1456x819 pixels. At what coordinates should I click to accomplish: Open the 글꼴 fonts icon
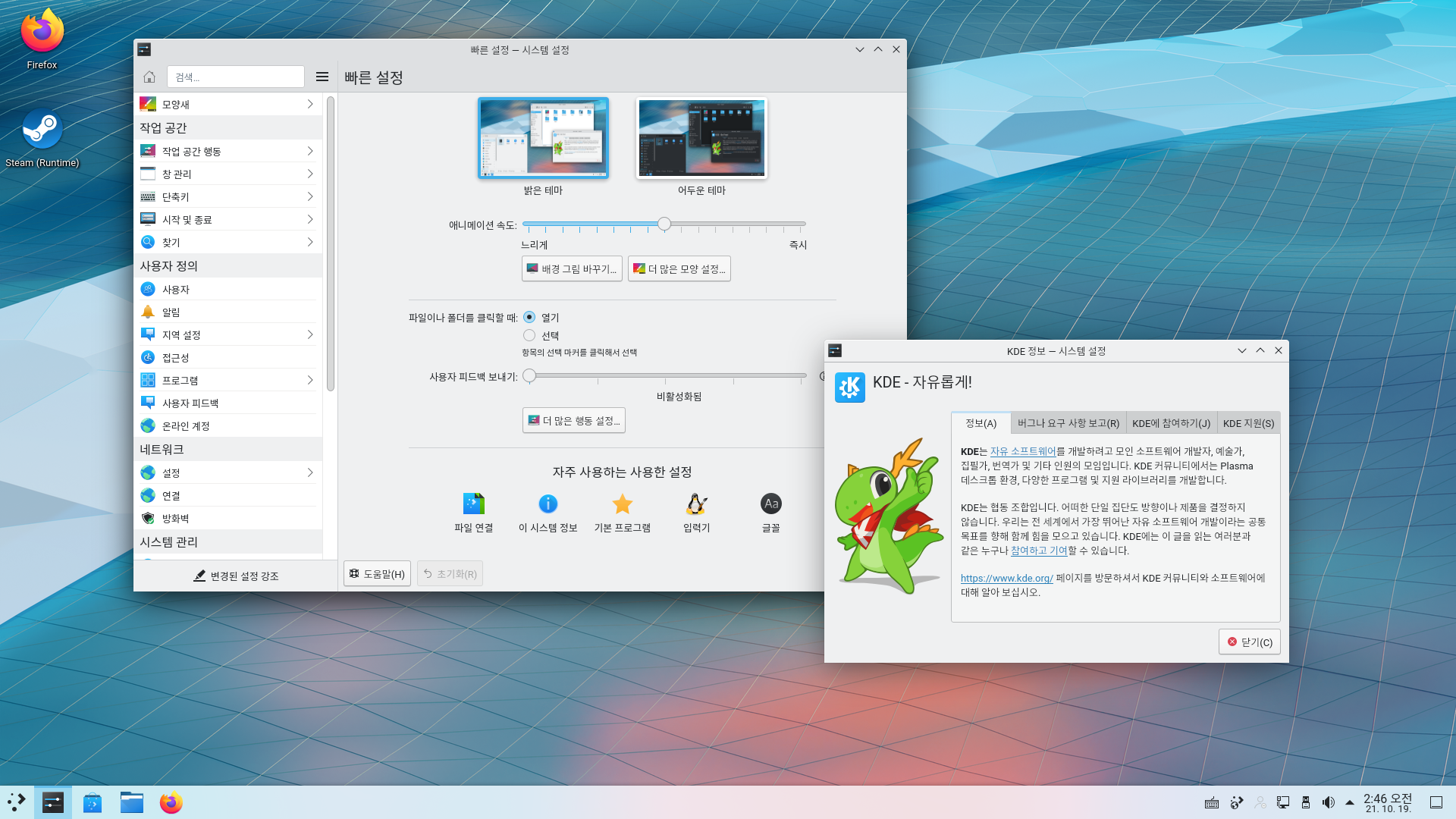770,504
